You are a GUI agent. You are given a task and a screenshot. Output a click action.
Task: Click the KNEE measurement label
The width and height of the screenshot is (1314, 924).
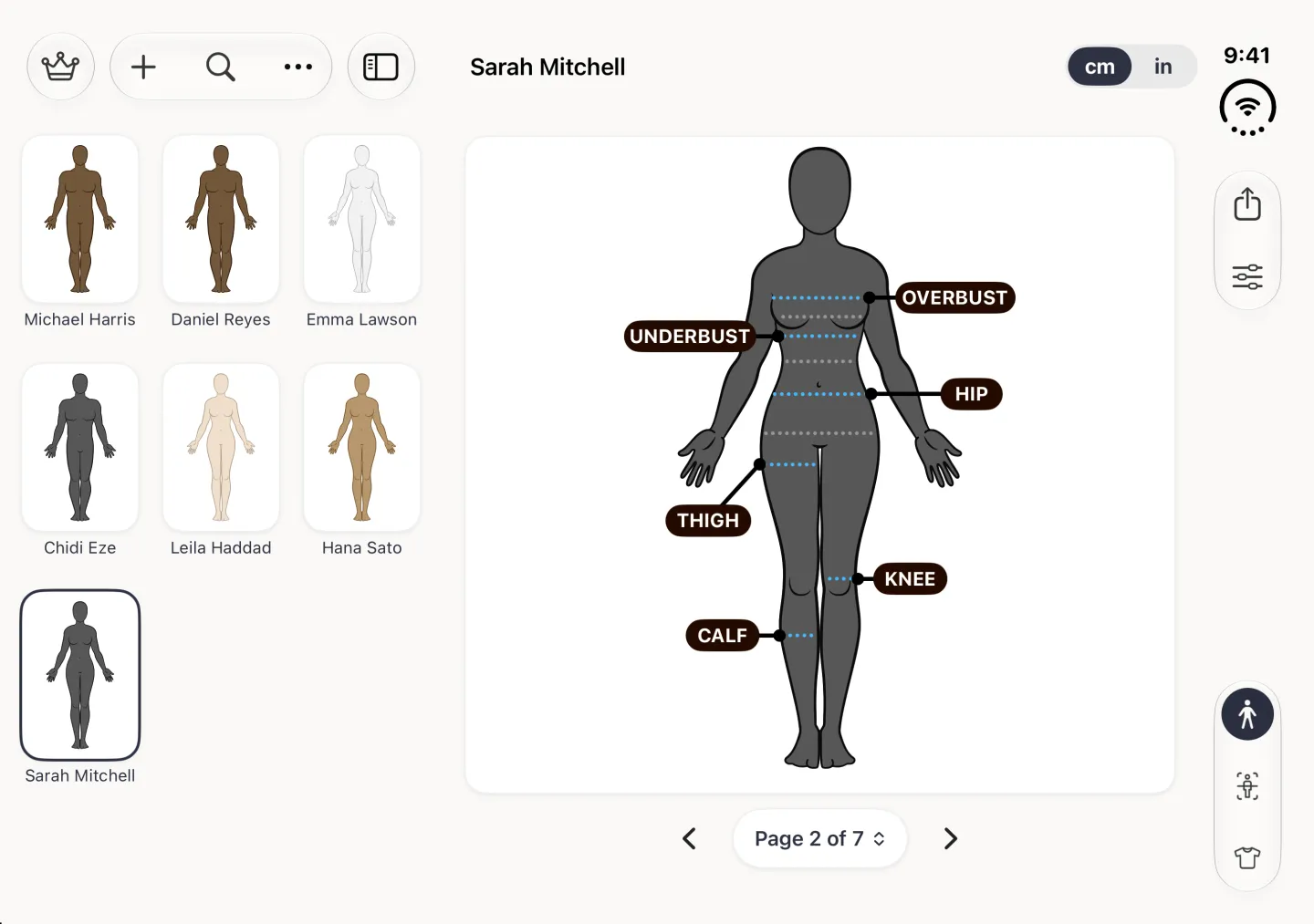pyautogui.click(x=910, y=578)
